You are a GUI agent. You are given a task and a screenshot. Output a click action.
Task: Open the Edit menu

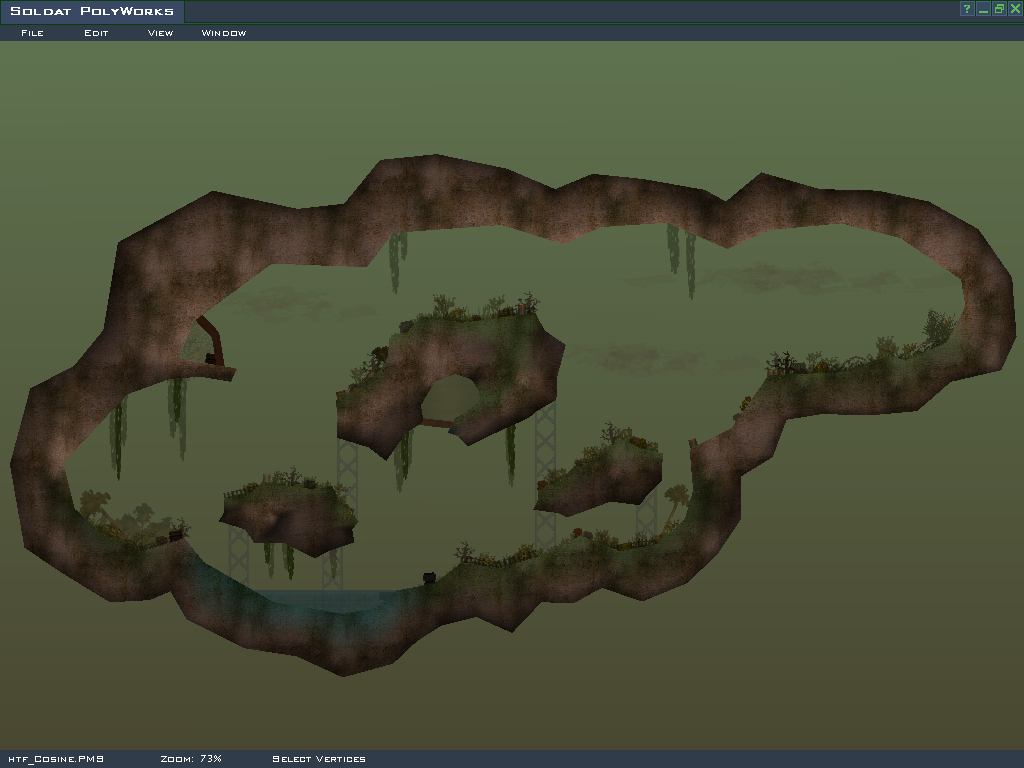(96, 33)
